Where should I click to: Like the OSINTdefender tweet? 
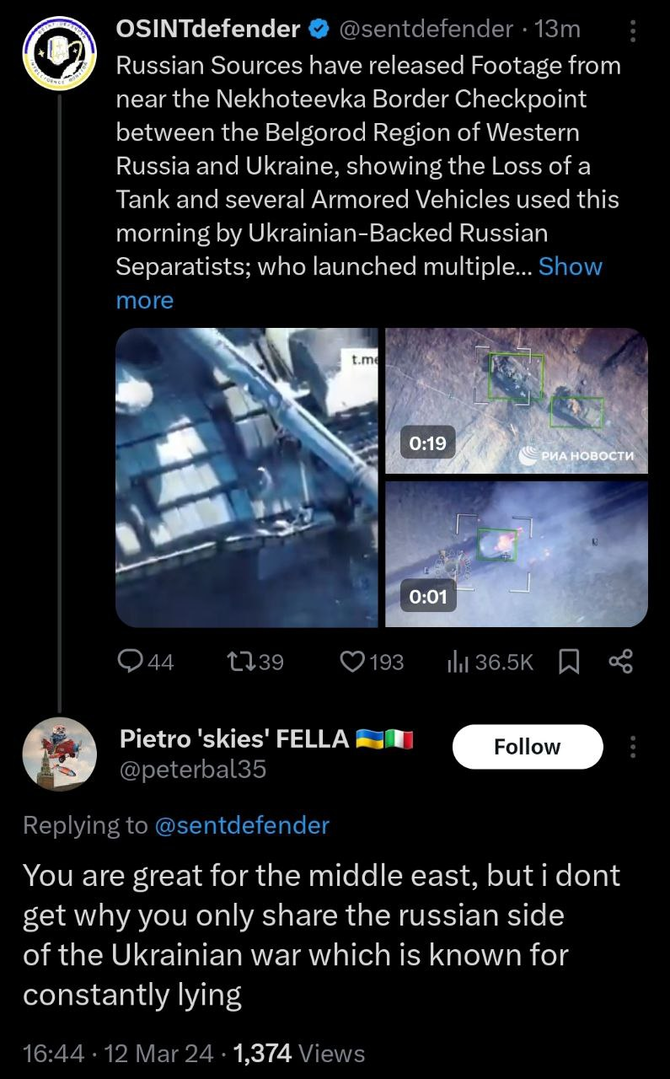point(353,661)
